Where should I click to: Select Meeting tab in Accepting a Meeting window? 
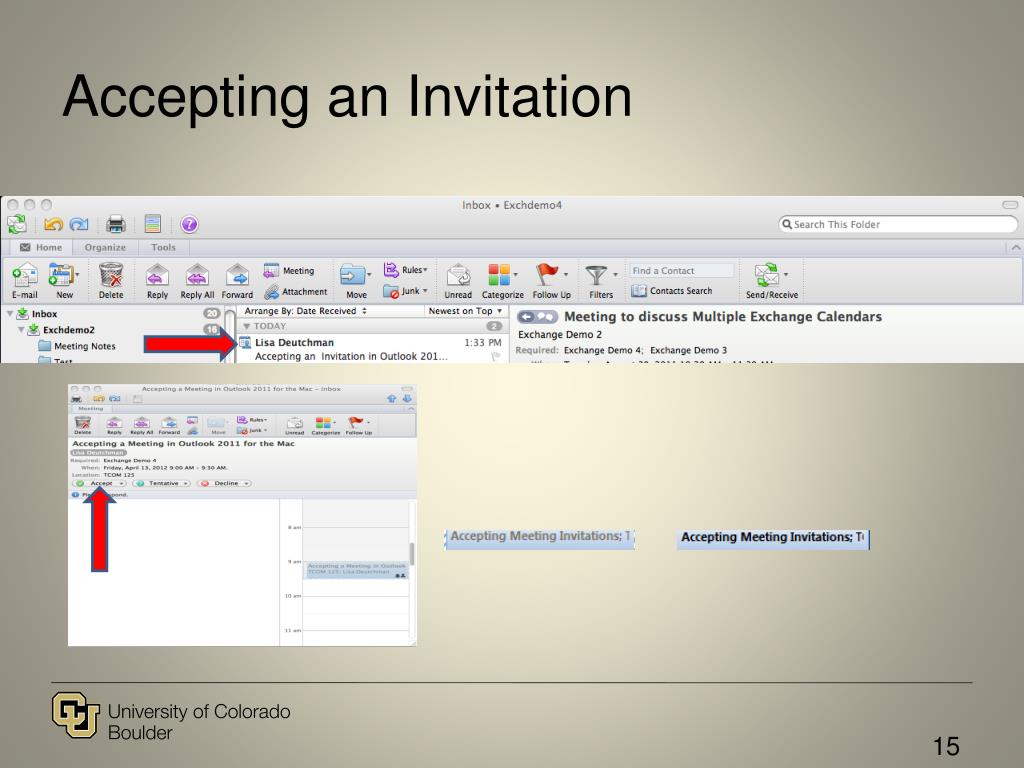tap(91, 409)
